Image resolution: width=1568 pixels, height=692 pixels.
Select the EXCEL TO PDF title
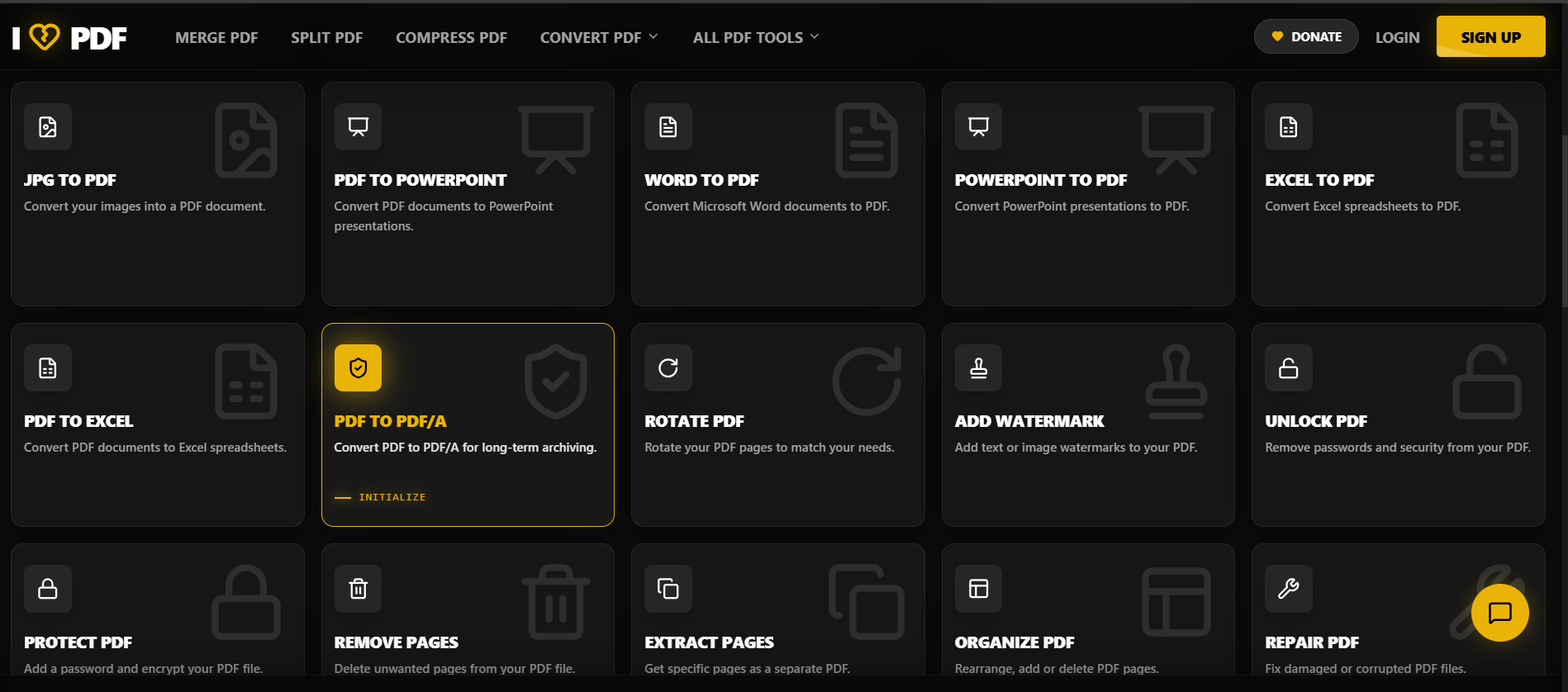point(1319,180)
